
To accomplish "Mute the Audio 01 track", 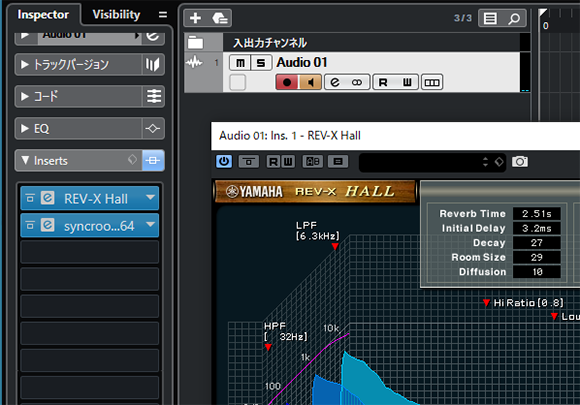I will (240, 63).
